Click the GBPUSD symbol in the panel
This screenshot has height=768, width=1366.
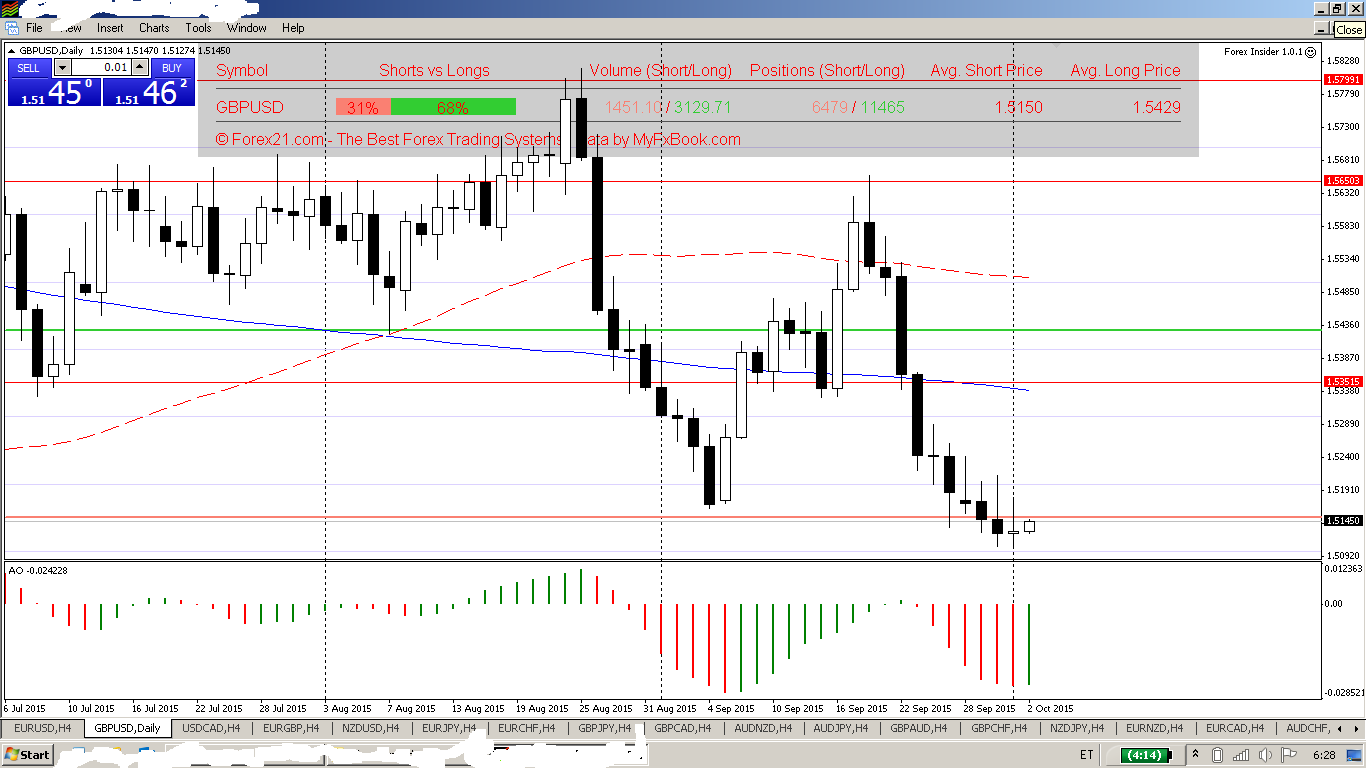250,107
